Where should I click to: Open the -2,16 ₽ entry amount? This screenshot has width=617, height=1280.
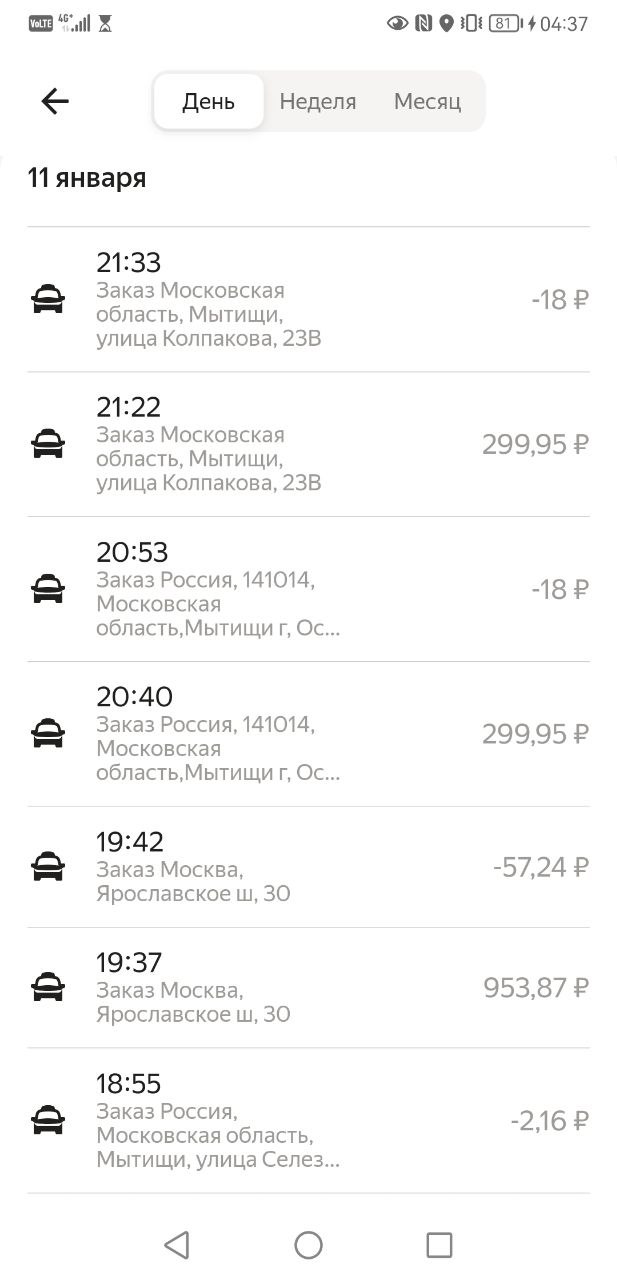[x=549, y=1121]
